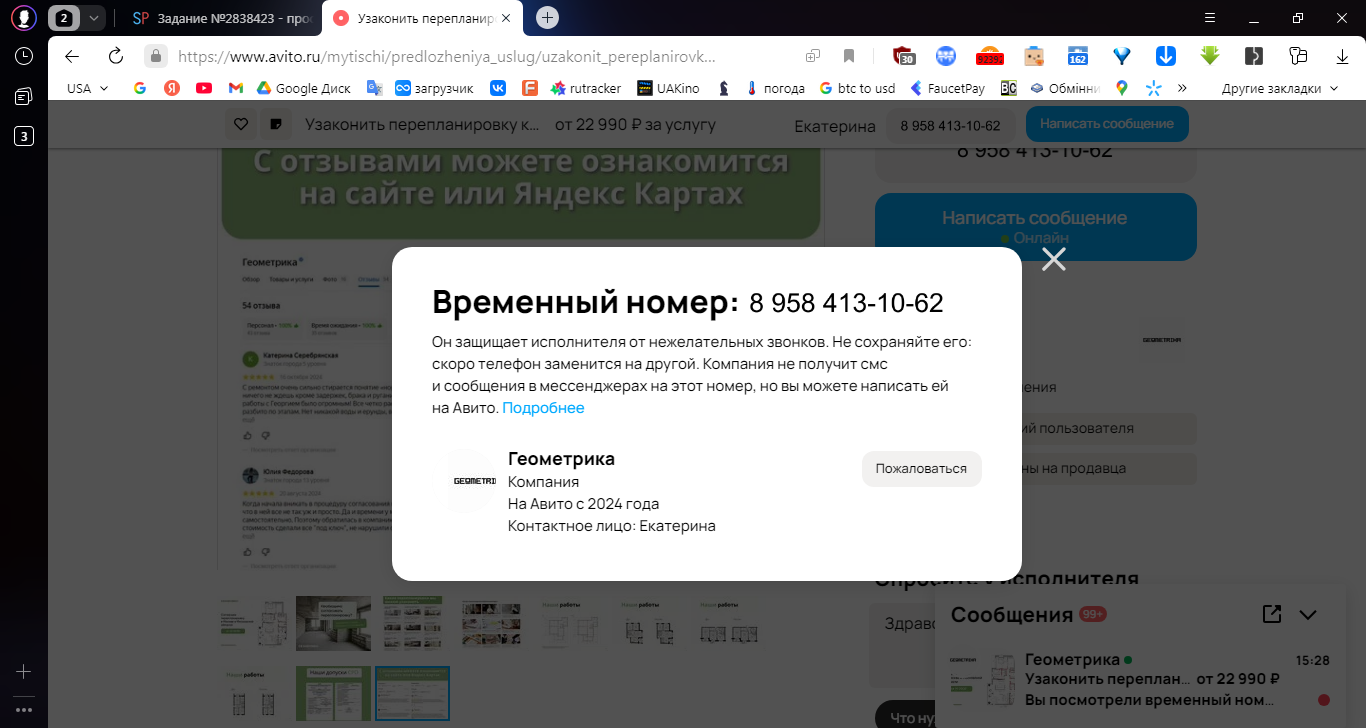The width and height of the screenshot is (1366, 728).
Task: Open the red counter extension showing 92392
Action: pyautogui.click(x=989, y=56)
